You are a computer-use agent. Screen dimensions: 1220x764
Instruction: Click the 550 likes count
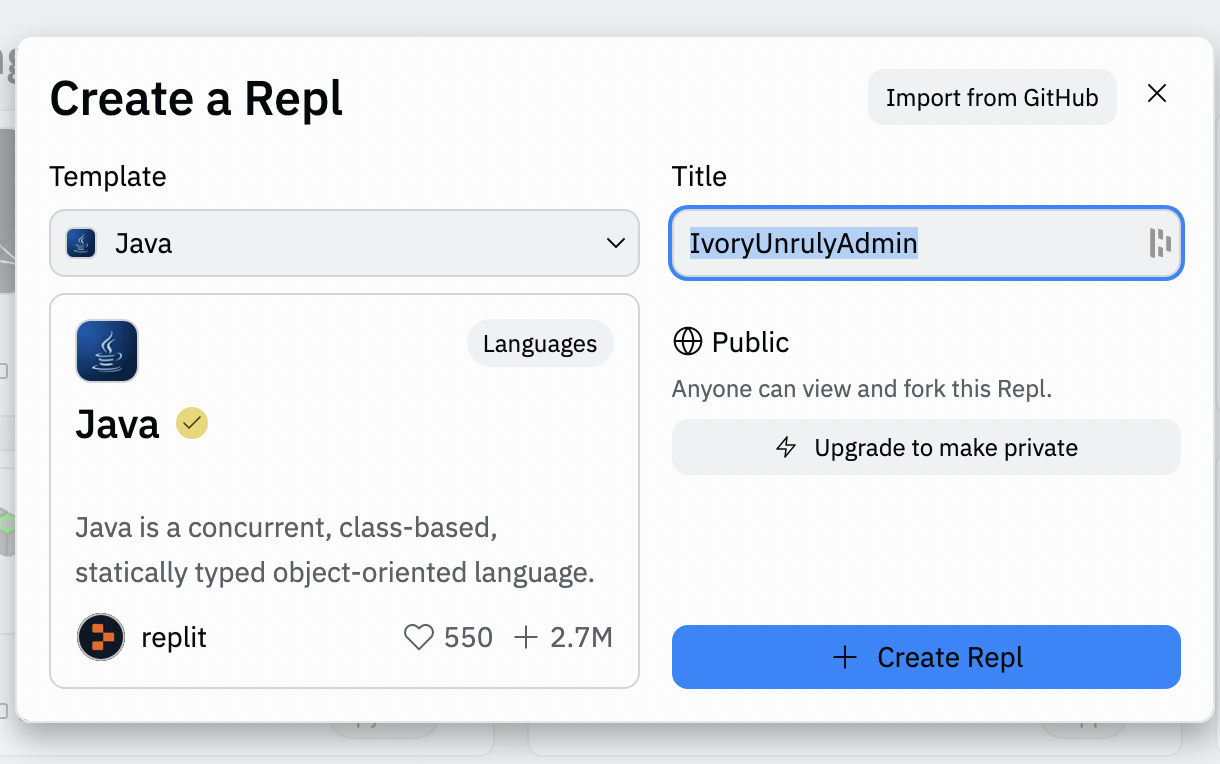click(469, 637)
